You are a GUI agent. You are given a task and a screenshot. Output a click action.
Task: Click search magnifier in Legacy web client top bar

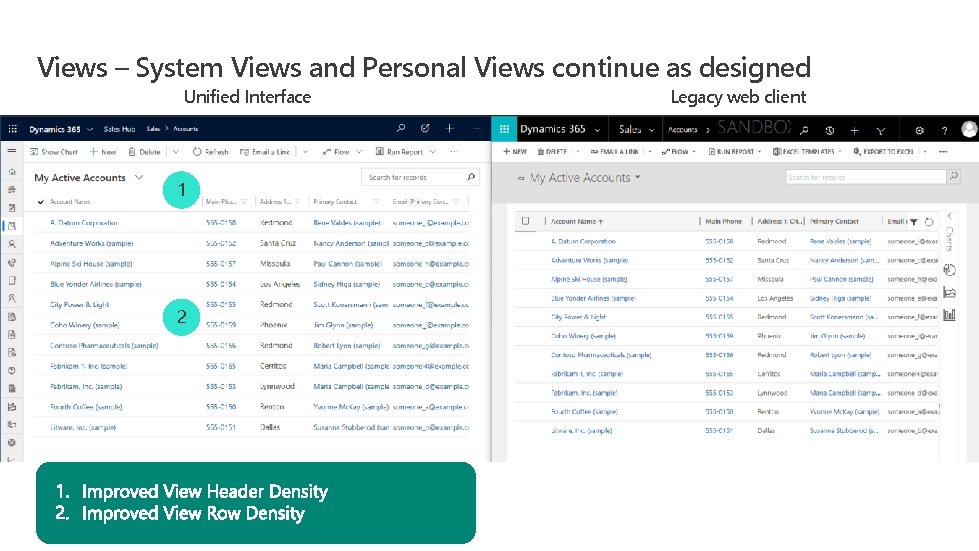point(804,130)
